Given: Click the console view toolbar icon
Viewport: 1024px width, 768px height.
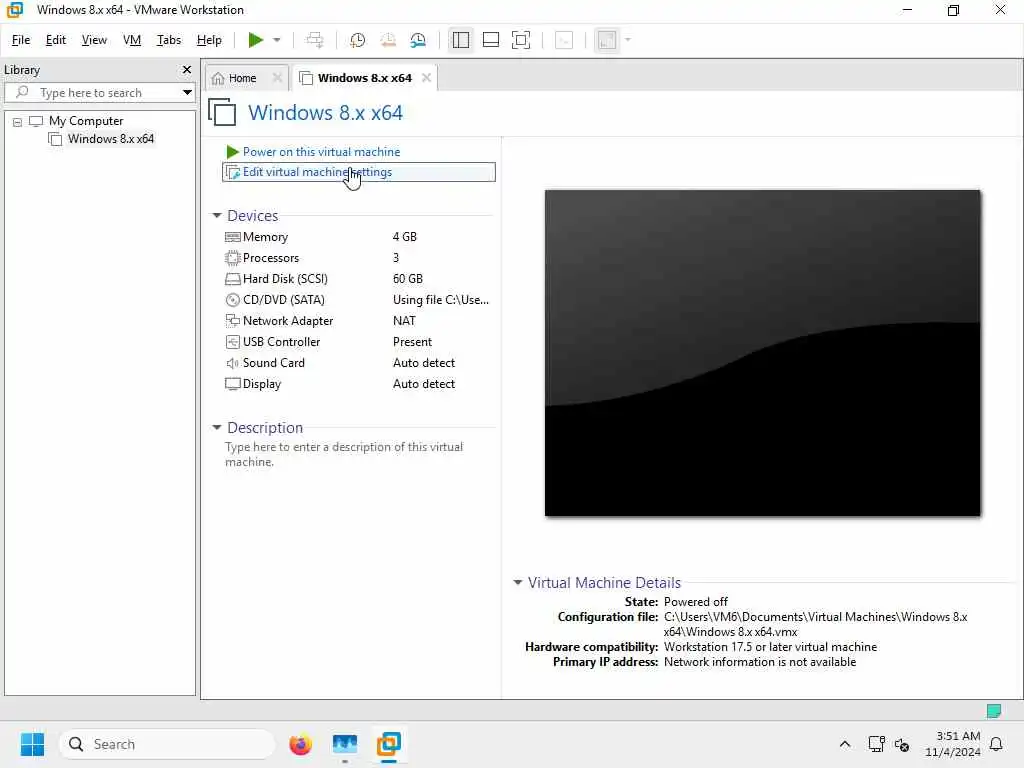Looking at the screenshot, I should tap(564, 40).
